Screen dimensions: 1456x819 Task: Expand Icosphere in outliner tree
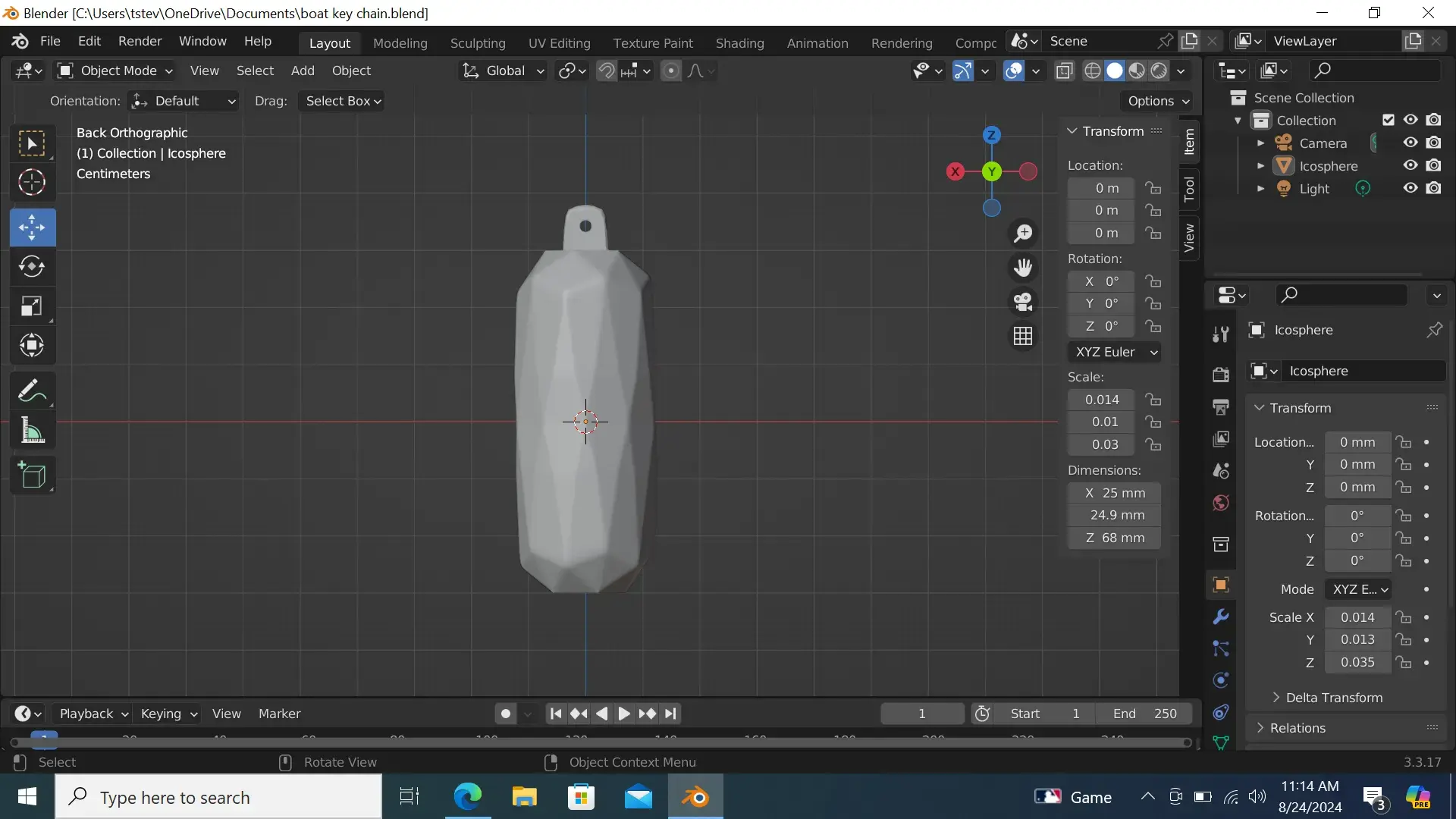click(x=1260, y=165)
